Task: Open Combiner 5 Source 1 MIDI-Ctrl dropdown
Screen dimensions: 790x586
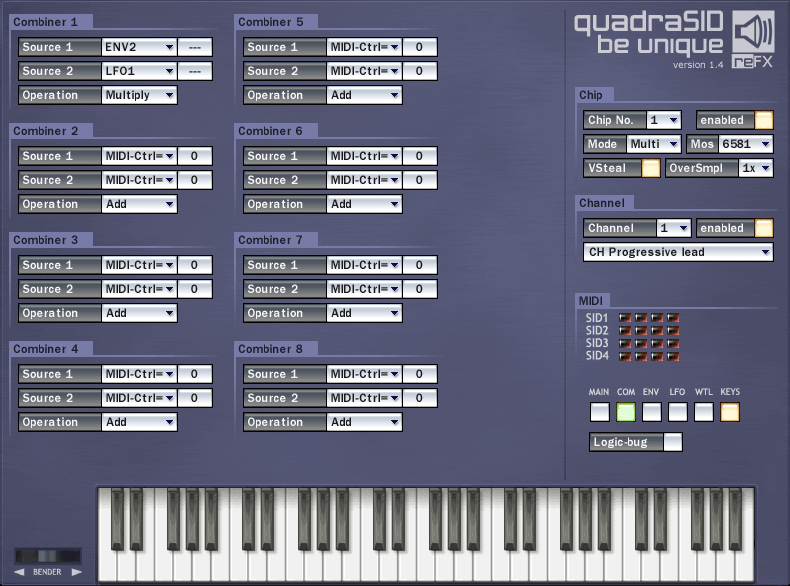Action: click(364, 47)
